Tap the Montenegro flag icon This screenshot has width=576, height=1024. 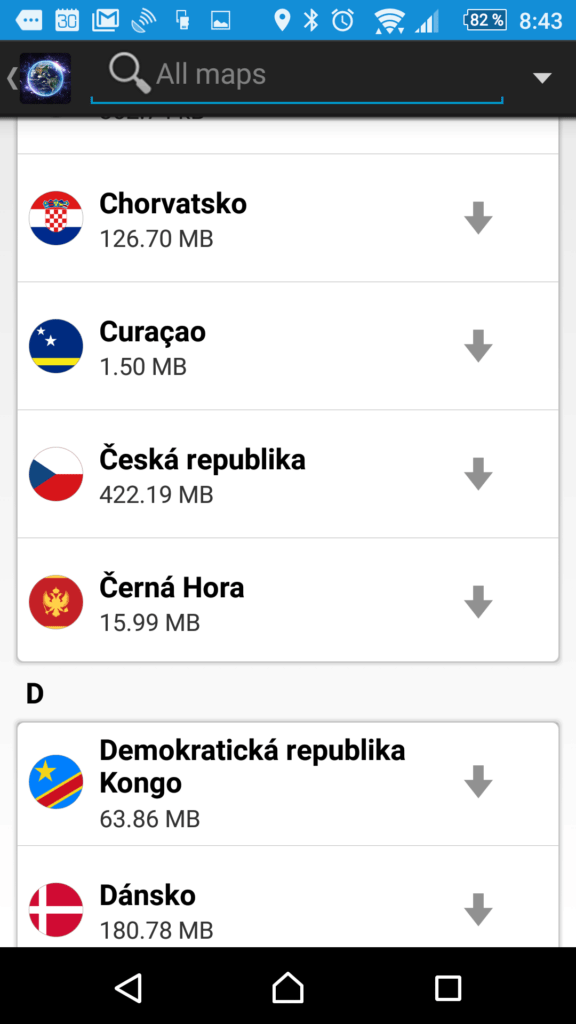(56, 602)
